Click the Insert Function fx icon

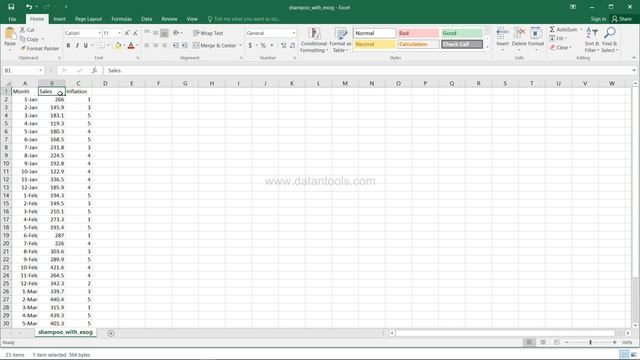[94, 70]
